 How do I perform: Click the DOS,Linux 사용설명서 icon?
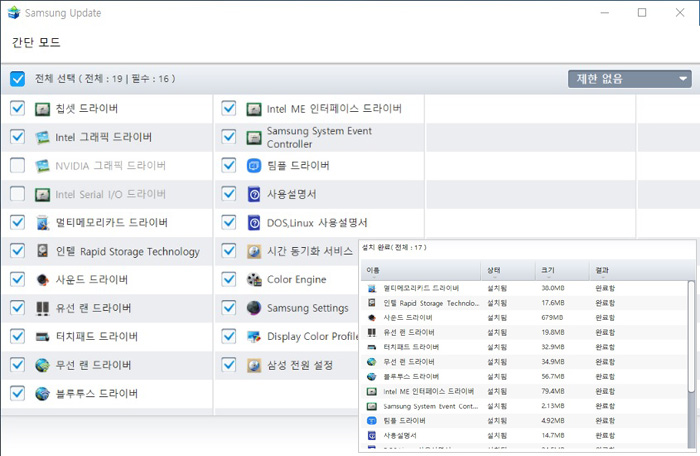point(254,222)
